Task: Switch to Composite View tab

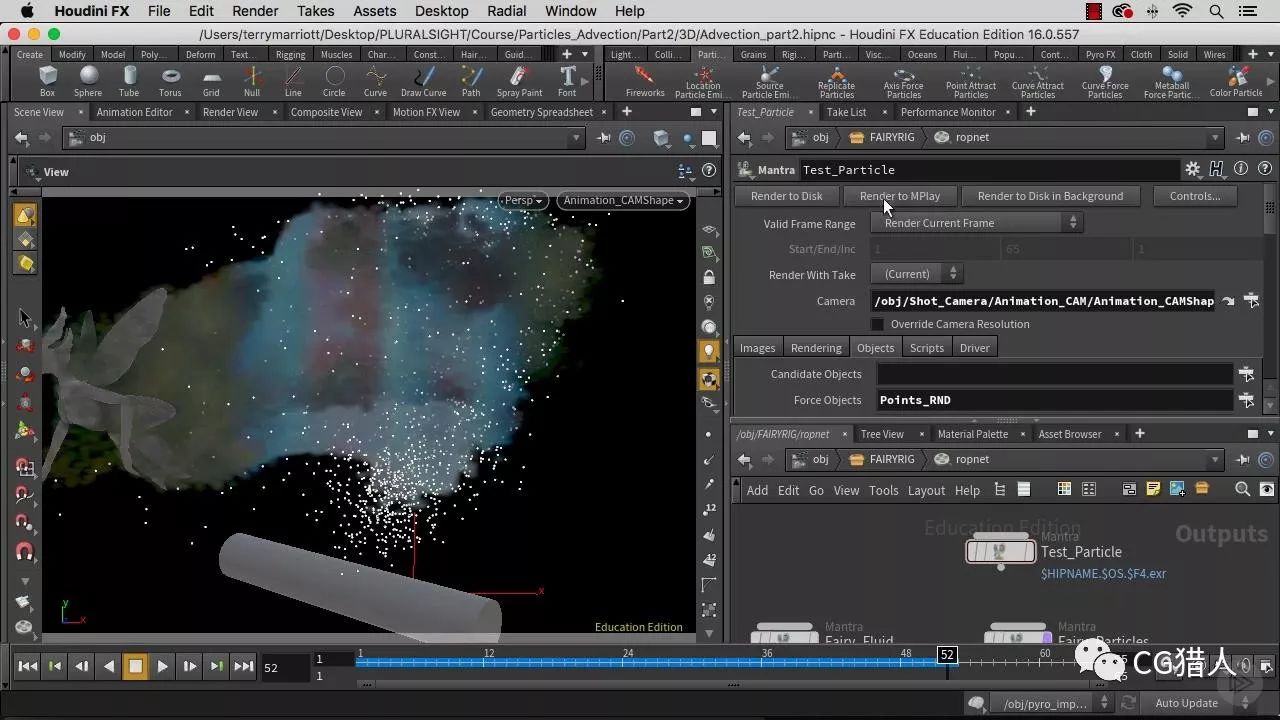Action: coord(326,112)
